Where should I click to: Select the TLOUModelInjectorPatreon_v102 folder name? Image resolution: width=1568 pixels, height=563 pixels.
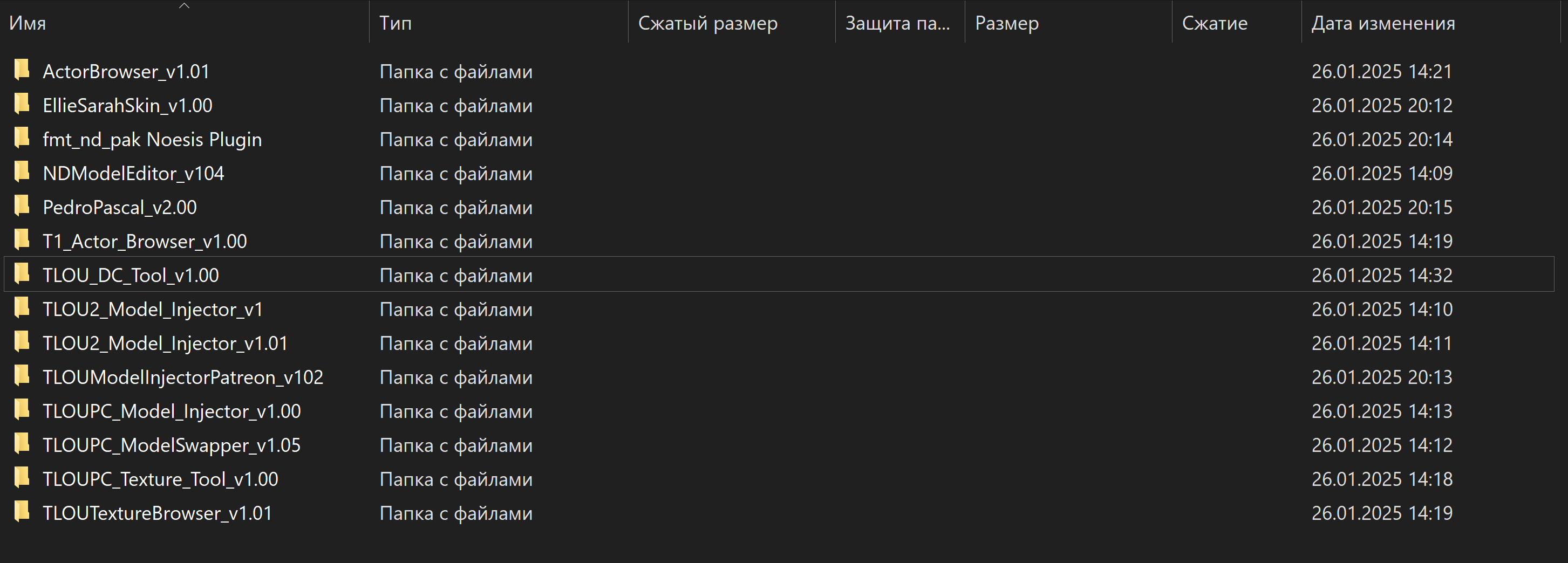(x=182, y=377)
